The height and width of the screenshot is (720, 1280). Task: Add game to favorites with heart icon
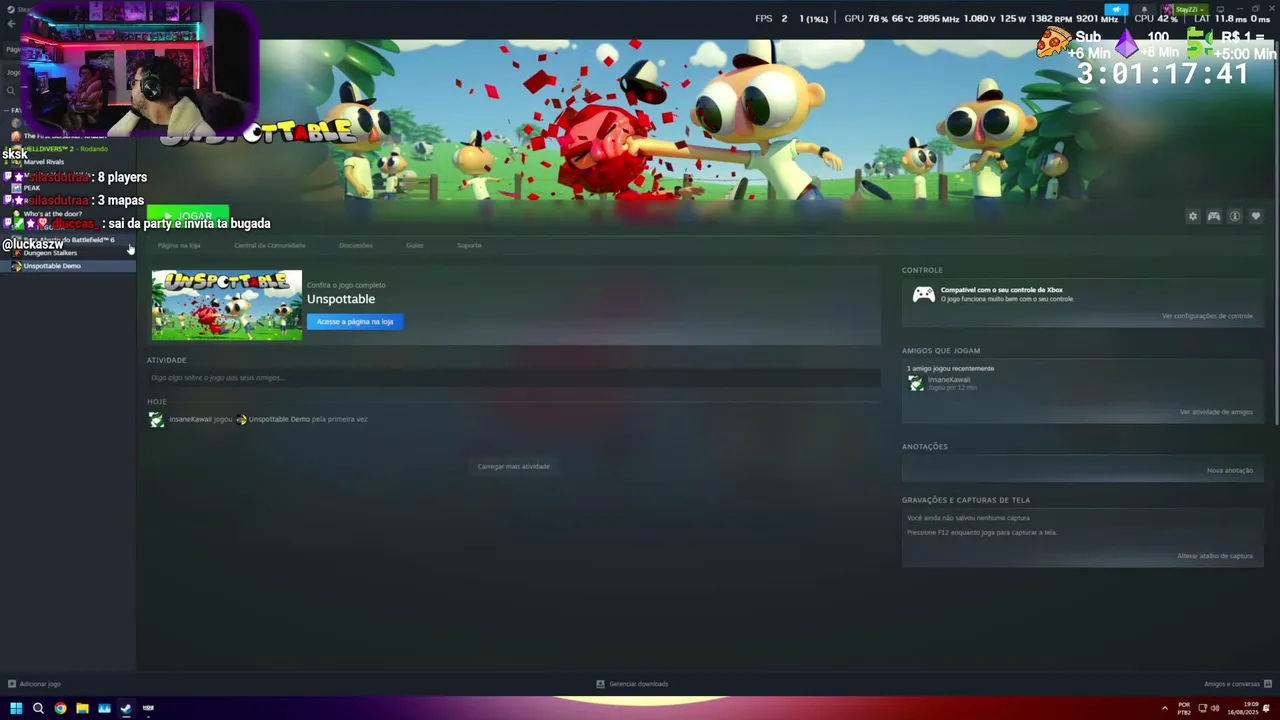(x=1256, y=216)
